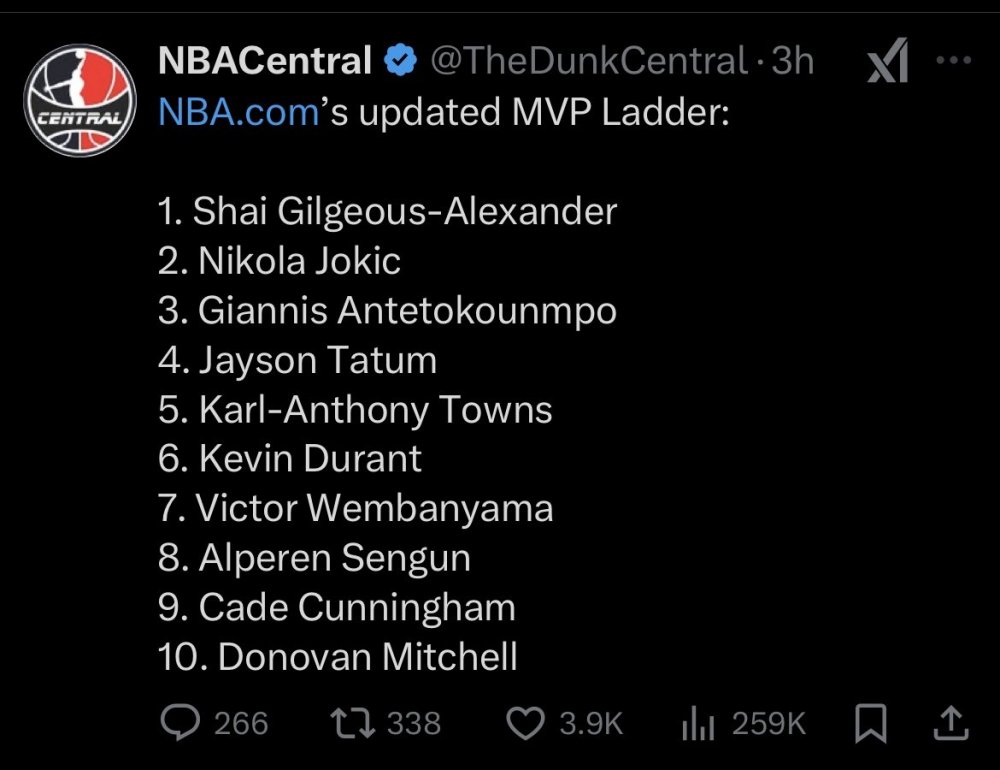Click the 3.9K likes count
Image resolution: width=1000 pixels, height=770 pixels.
point(593,724)
